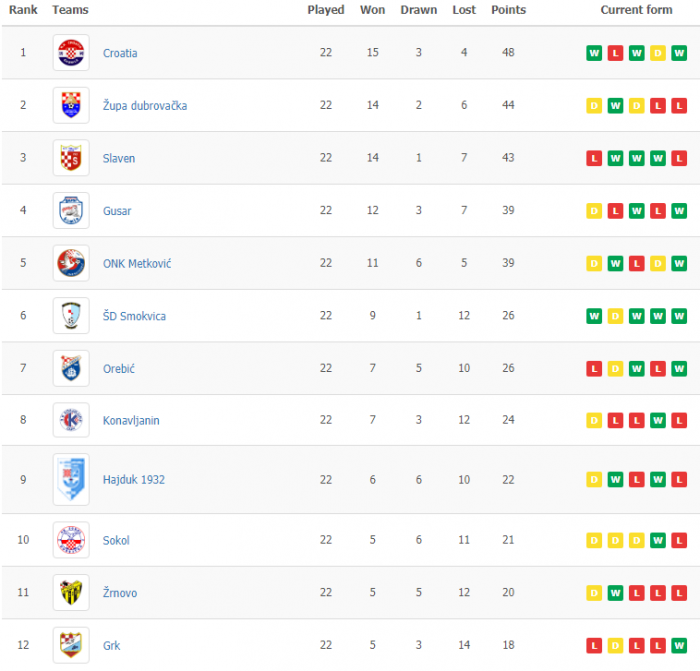Click Croatia's first green W form badge
Viewport: 700px width, 671px height.
click(594, 53)
